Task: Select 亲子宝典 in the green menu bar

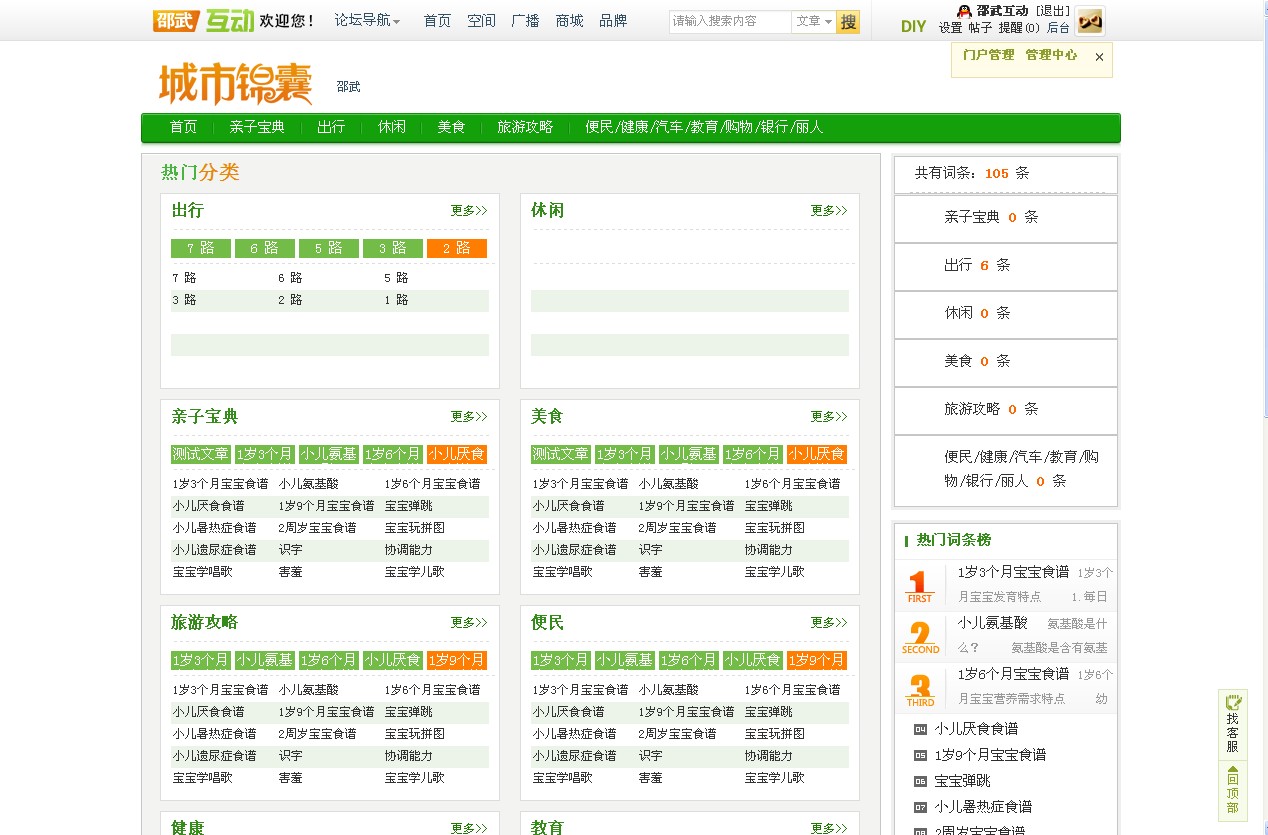Action: click(257, 127)
